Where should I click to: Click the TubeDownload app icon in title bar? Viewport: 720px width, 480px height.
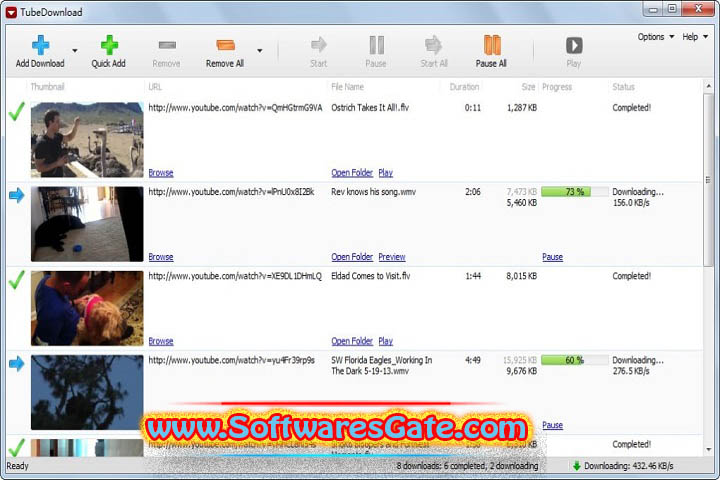pyautogui.click(x=11, y=12)
